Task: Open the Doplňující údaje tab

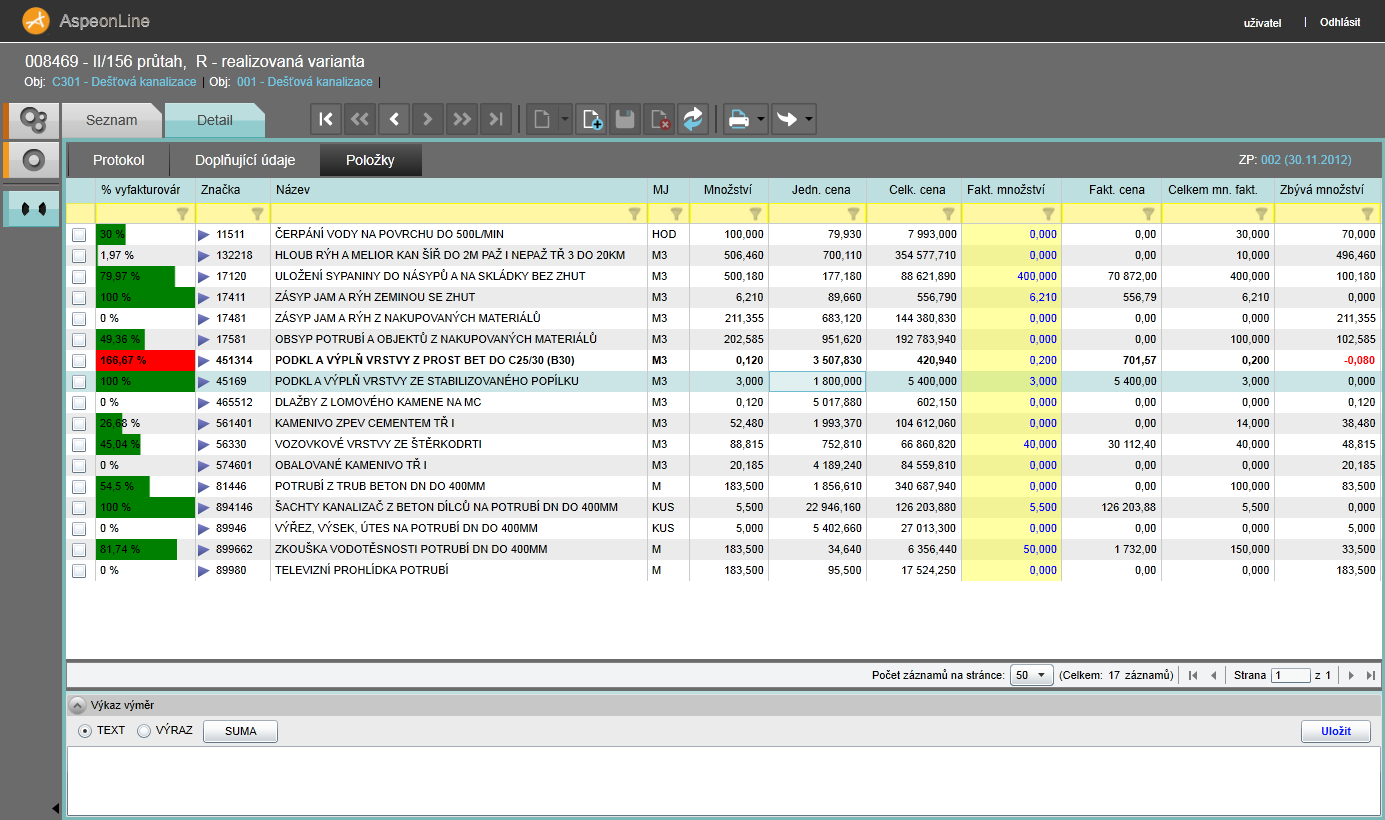Action: (245, 160)
